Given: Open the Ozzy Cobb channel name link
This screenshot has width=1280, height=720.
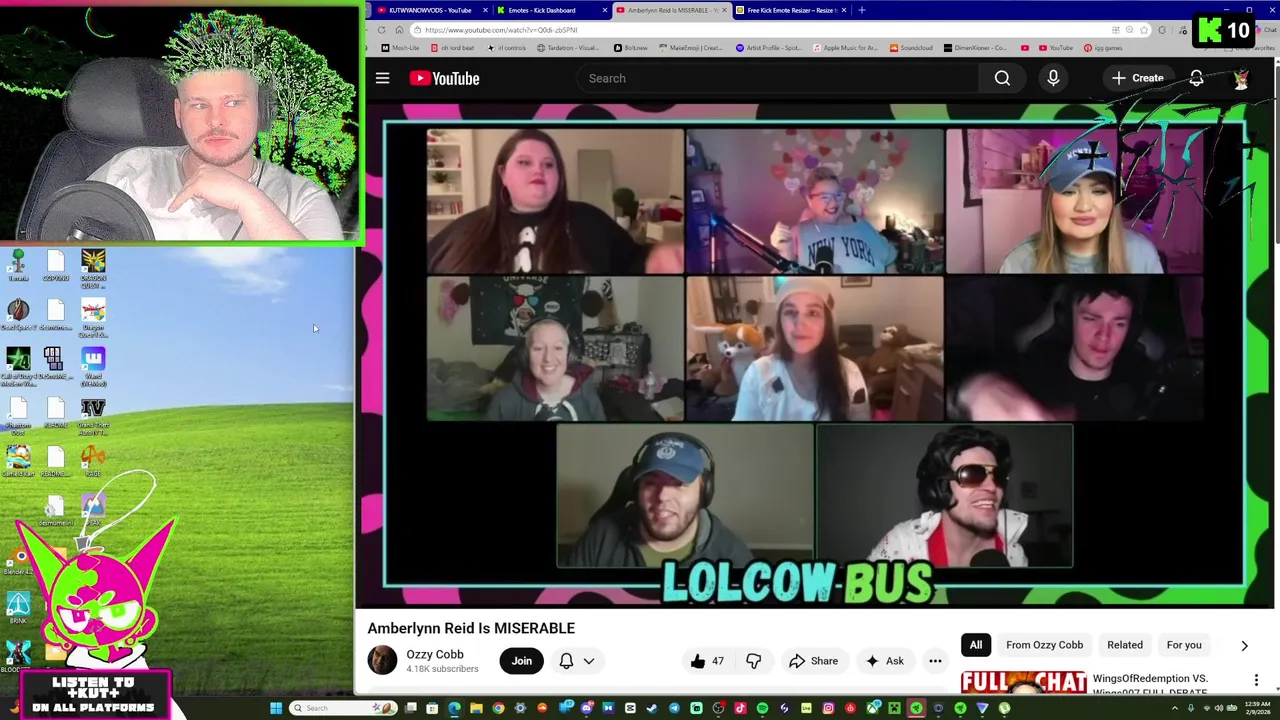Looking at the screenshot, I should (x=435, y=654).
